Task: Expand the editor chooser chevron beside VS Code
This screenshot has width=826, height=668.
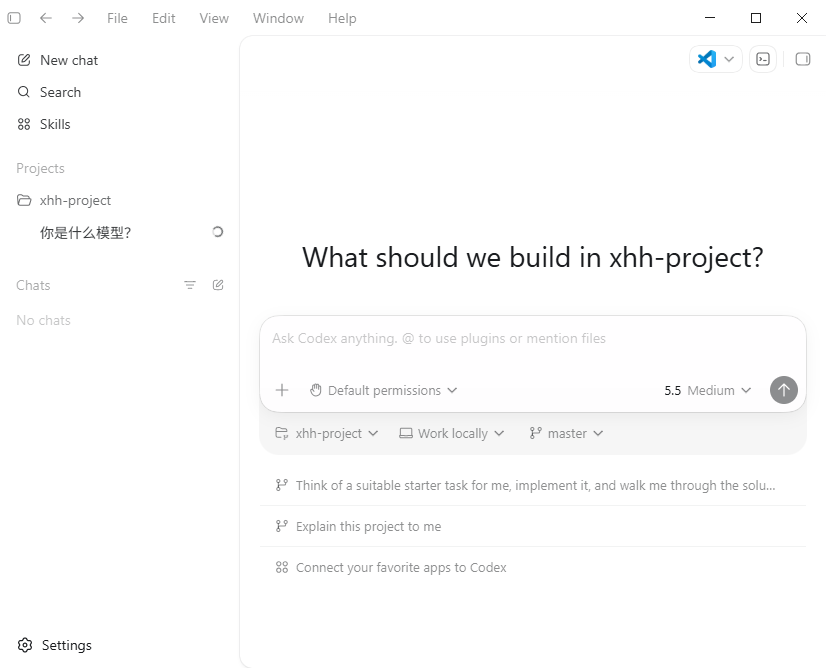Action: [x=729, y=59]
